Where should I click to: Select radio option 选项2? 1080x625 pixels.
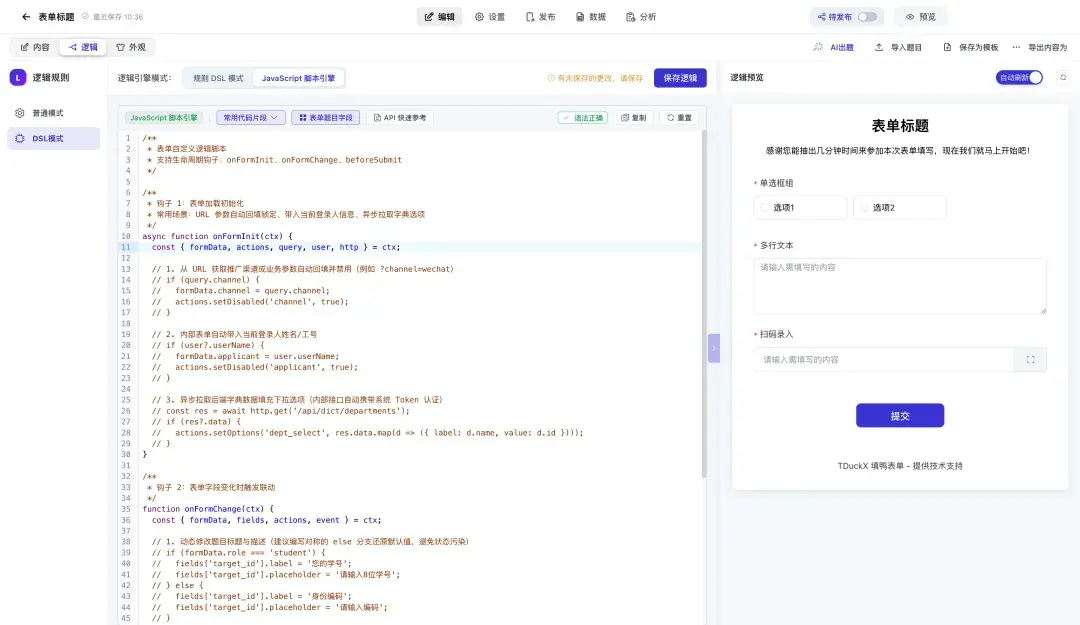click(900, 207)
